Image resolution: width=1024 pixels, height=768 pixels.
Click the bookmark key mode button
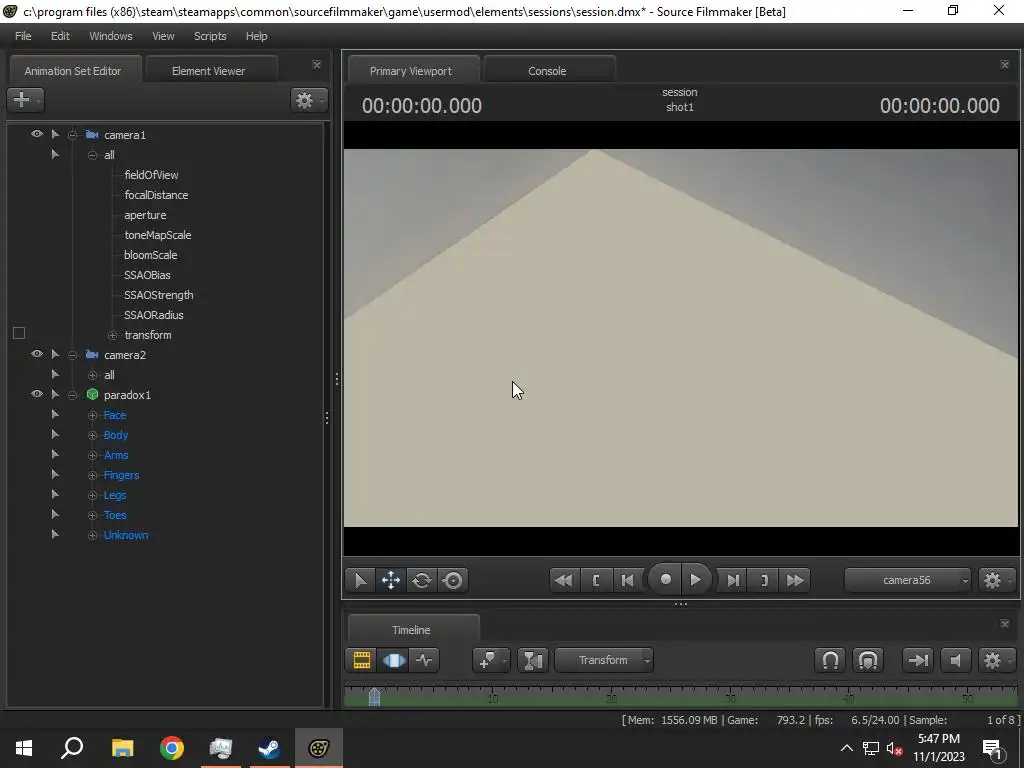[x=490, y=660]
